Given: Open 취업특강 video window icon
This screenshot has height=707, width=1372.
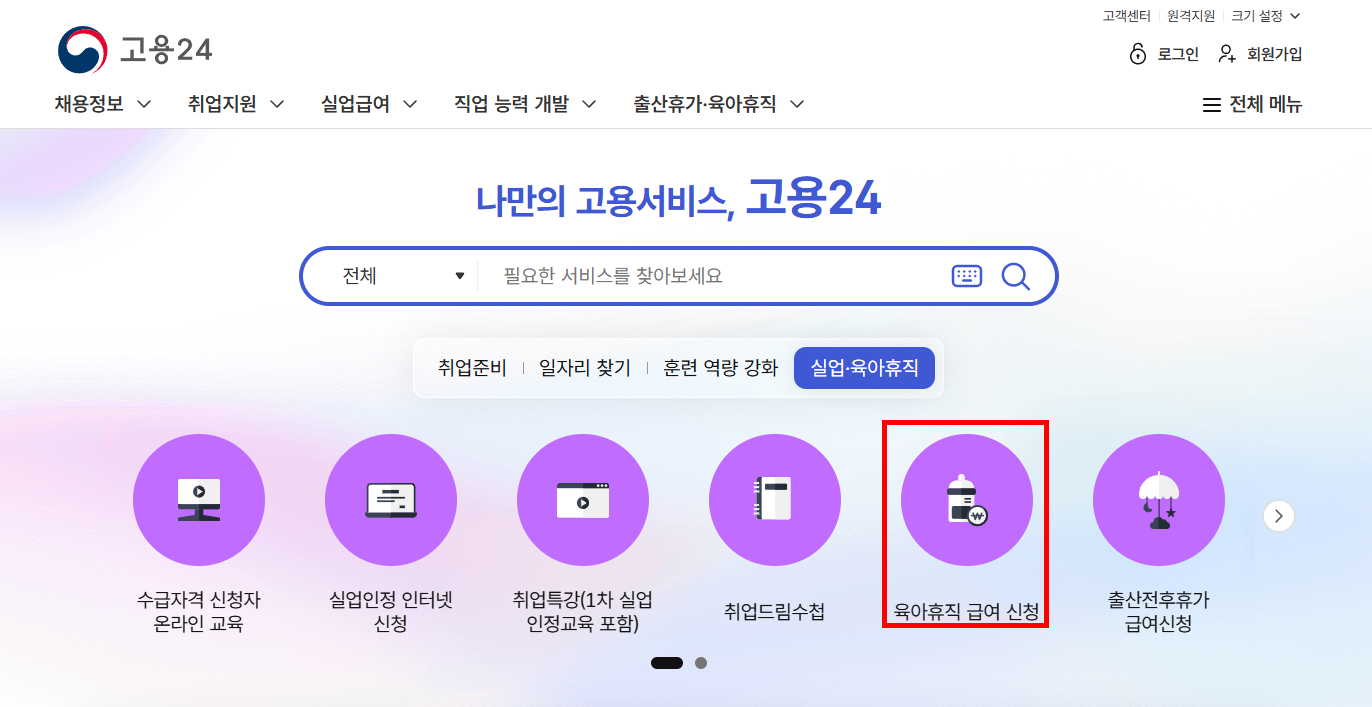Looking at the screenshot, I should click(583, 500).
